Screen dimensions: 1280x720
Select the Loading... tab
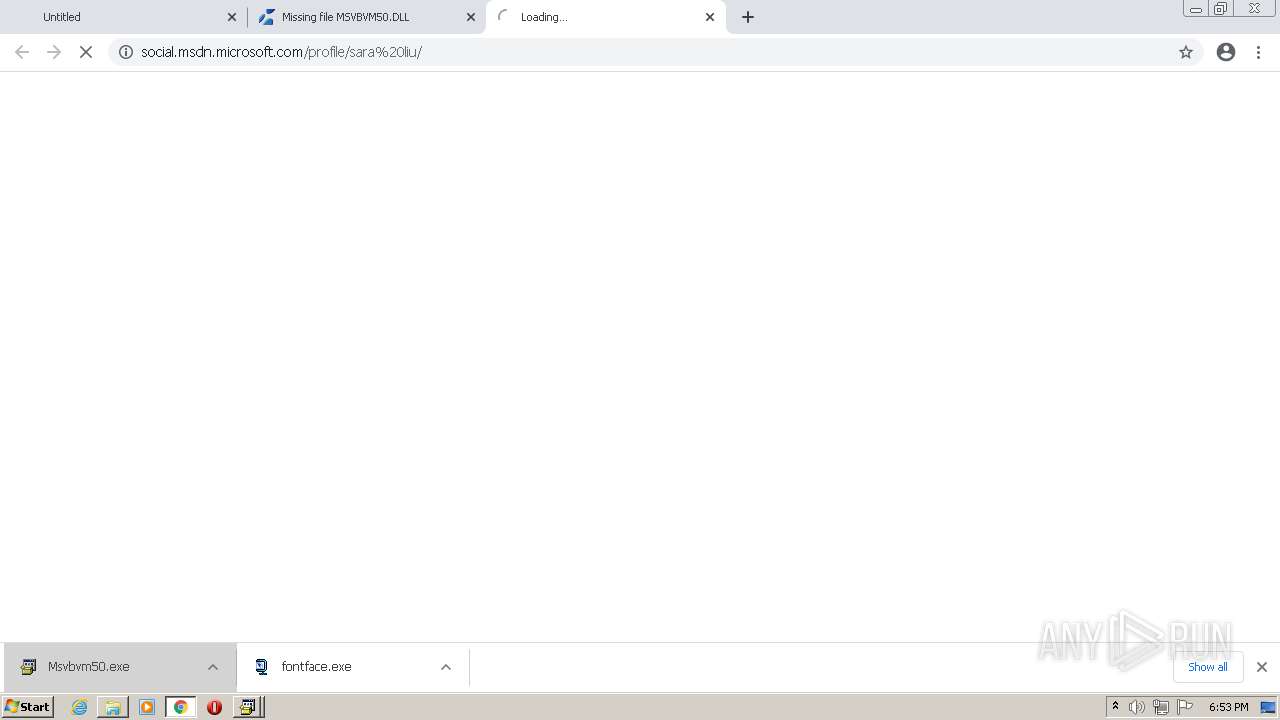(605, 17)
